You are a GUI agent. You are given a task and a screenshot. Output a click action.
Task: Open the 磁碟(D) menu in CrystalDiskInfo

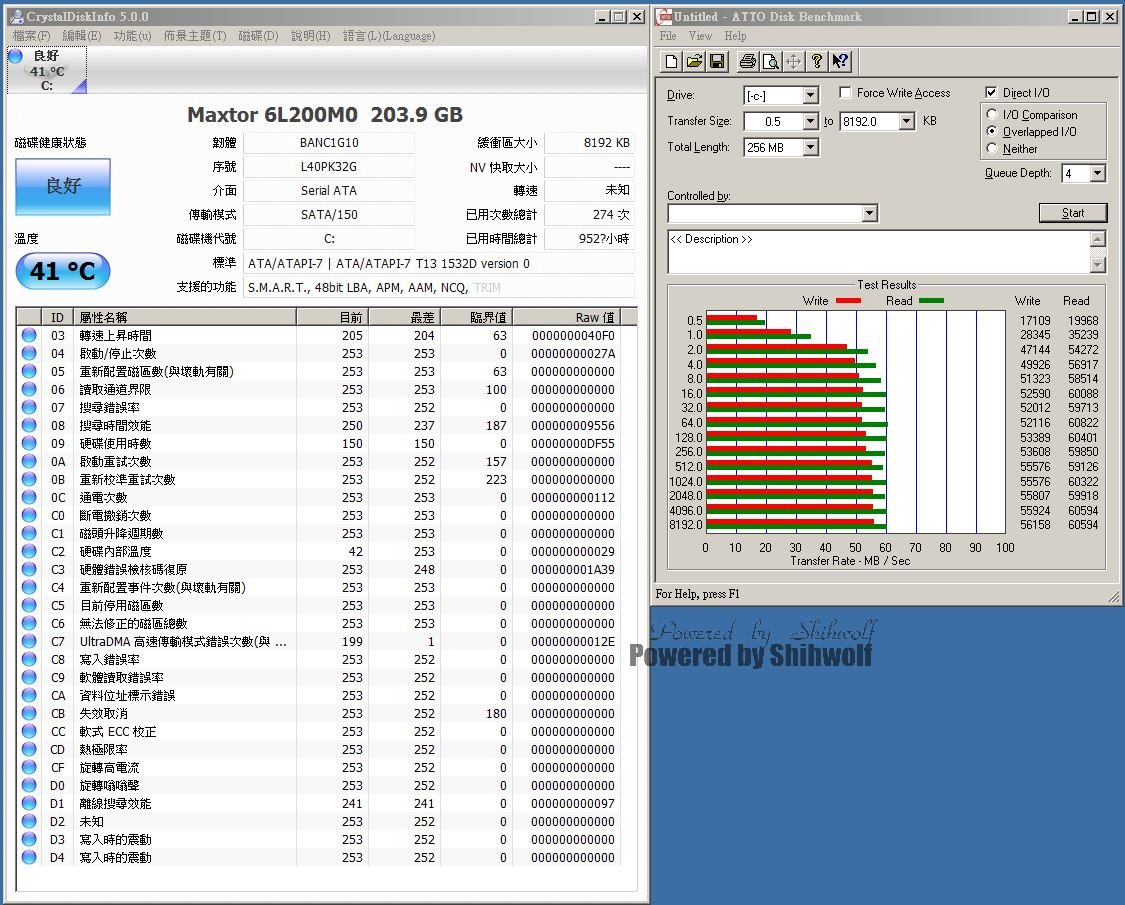pyautogui.click(x=258, y=36)
